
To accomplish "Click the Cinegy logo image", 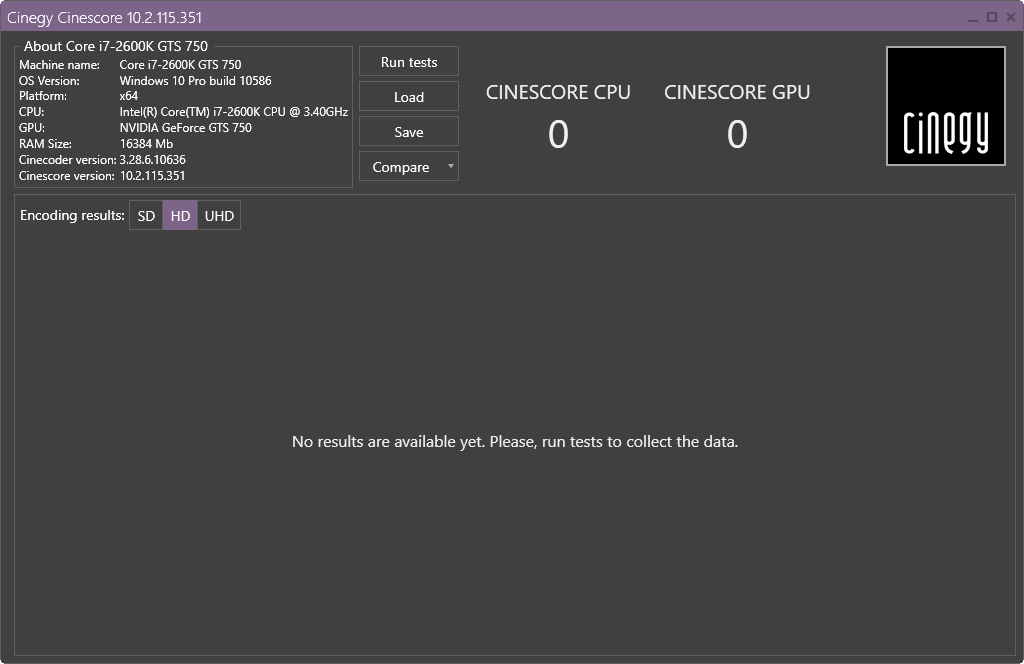I will 946,106.
